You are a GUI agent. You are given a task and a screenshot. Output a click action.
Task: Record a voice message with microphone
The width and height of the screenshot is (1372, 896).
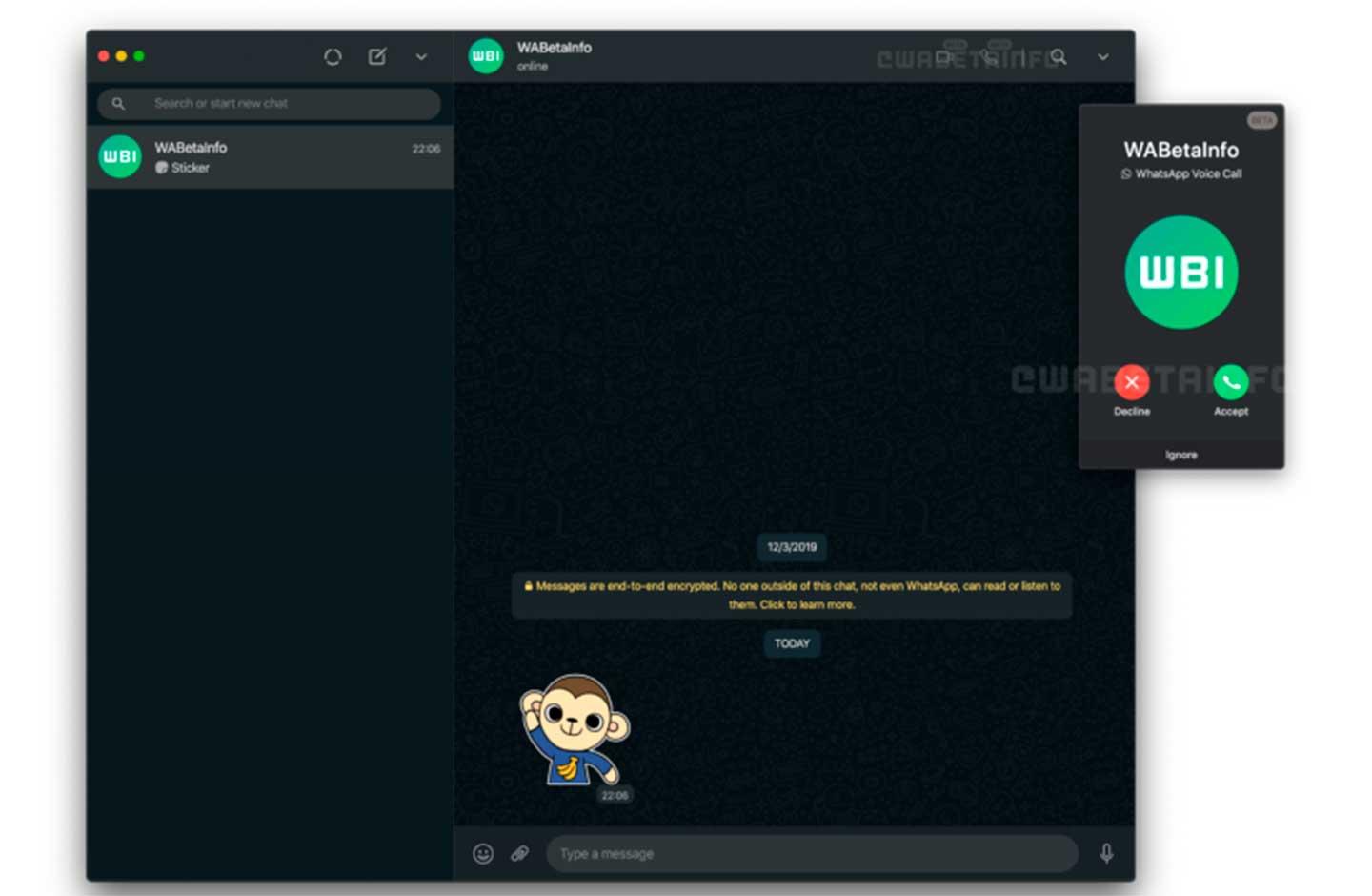pyautogui.click(x=1106, y=853)
